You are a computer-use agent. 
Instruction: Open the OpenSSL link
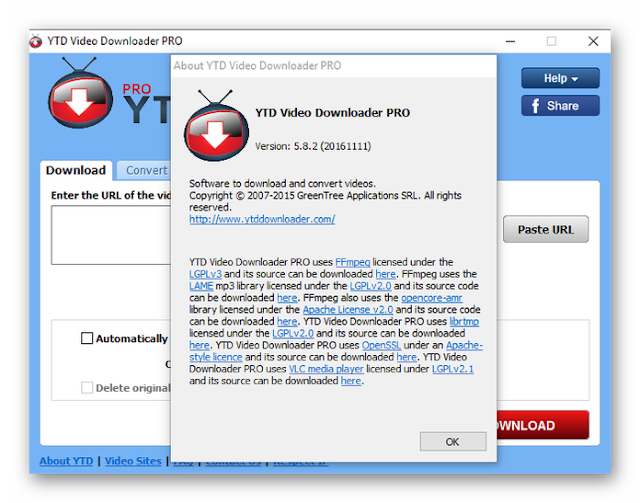pos(381,345)
